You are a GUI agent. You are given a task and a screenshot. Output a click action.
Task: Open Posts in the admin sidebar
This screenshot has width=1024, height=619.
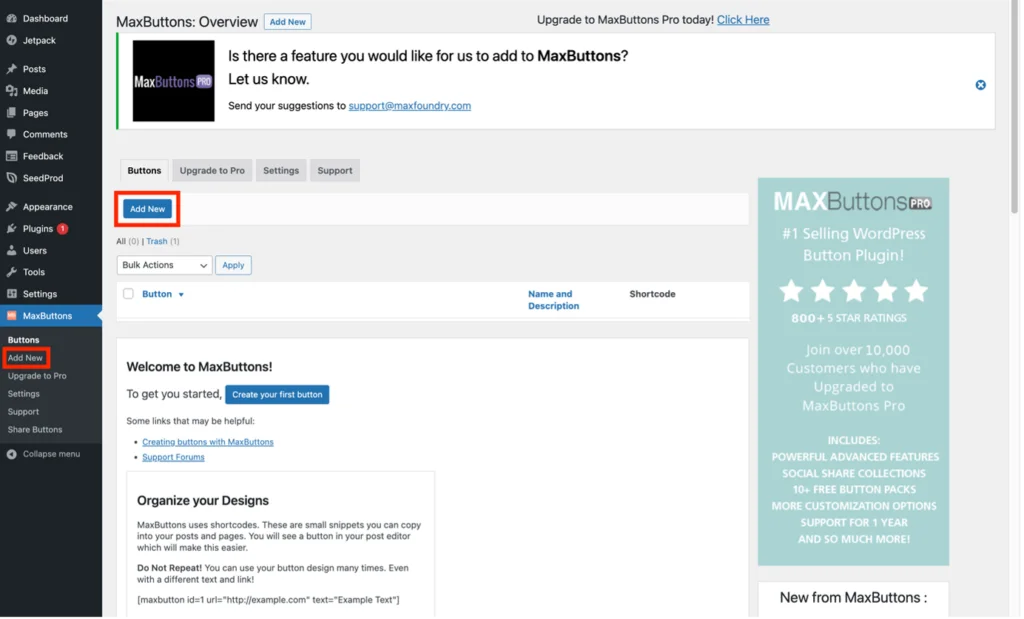[x=34, y=69]
